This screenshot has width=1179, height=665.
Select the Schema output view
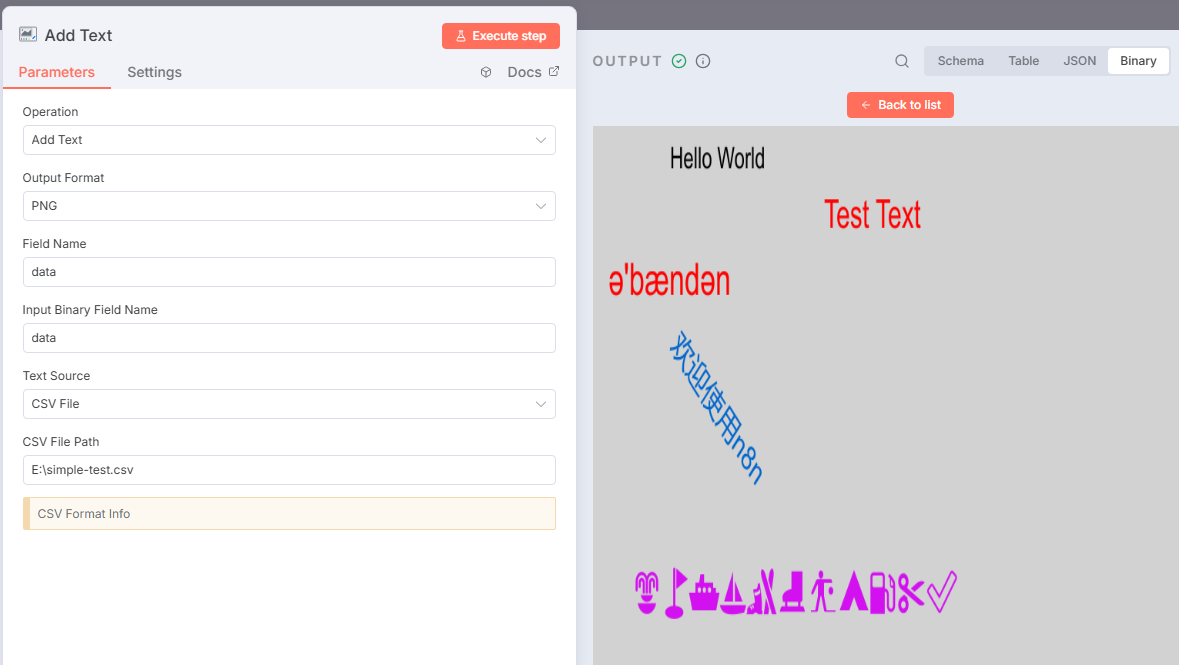coord(960,61)
